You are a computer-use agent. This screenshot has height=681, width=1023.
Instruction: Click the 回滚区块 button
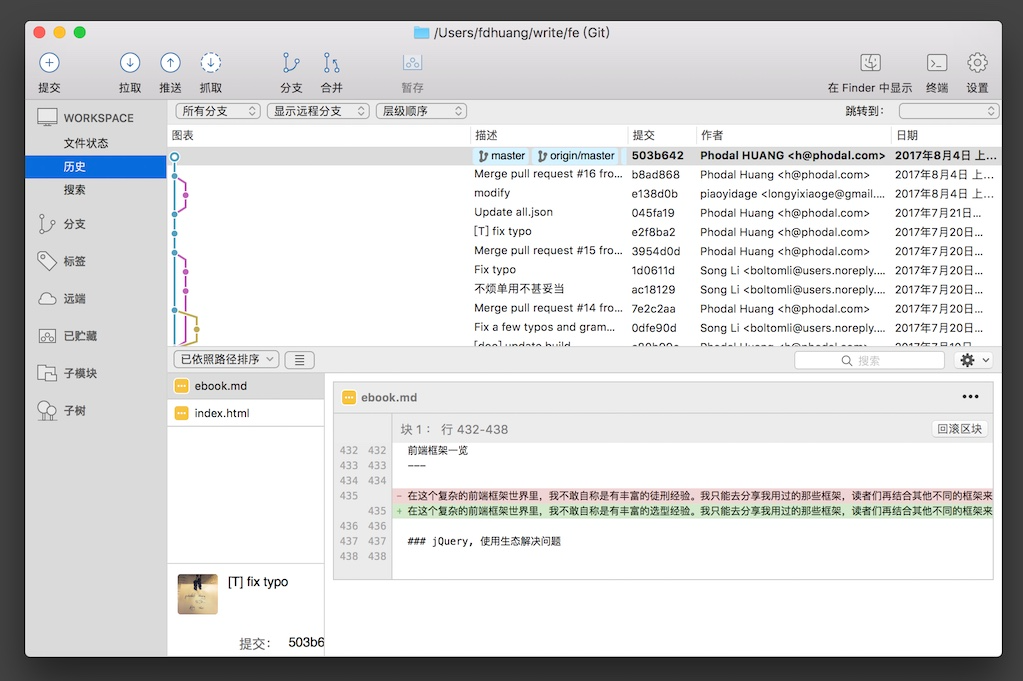(x=960, y=429)
